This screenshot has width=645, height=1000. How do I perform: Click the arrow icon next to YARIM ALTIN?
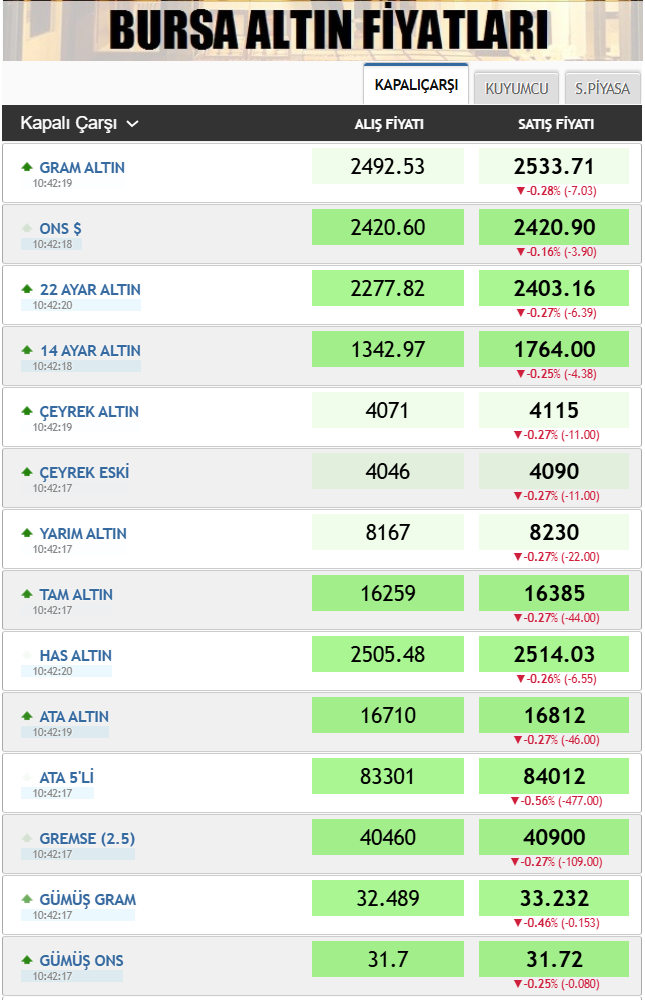27,533
